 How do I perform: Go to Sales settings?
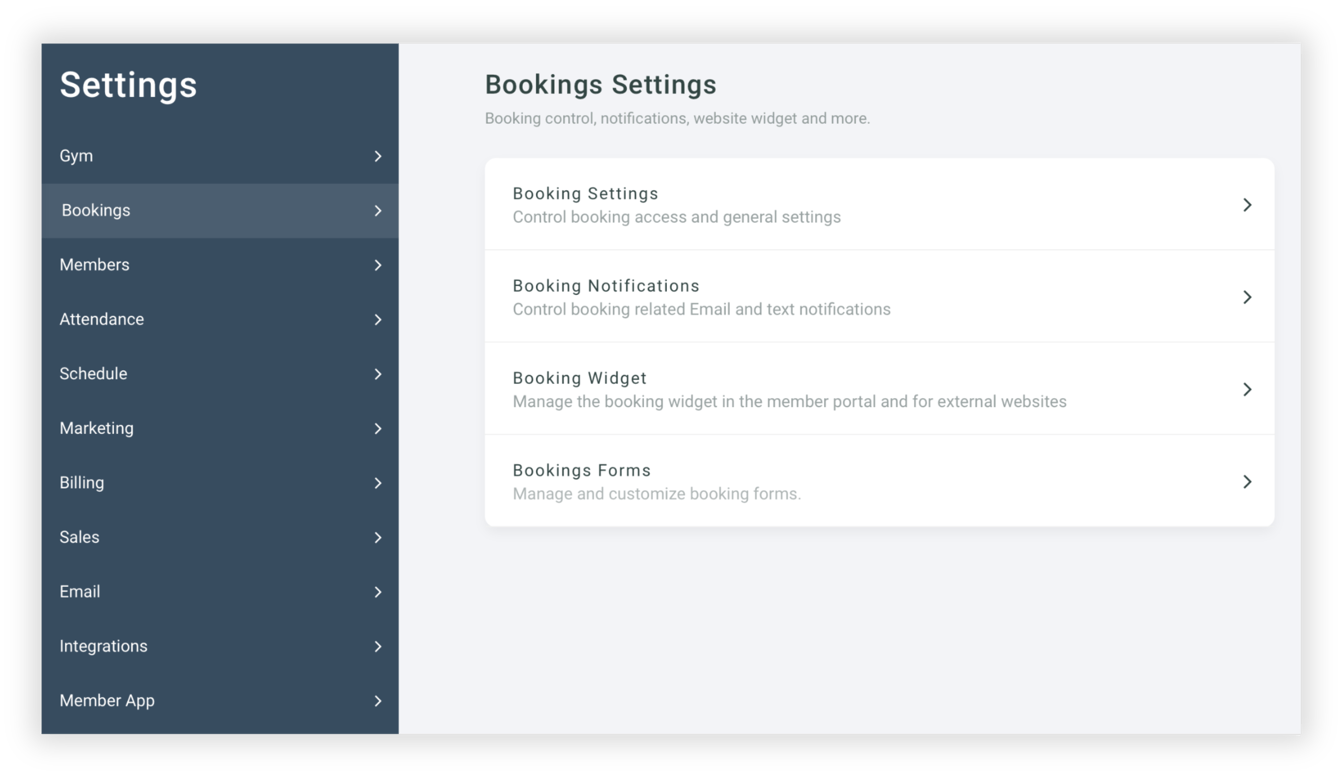[x=220, y=537]
